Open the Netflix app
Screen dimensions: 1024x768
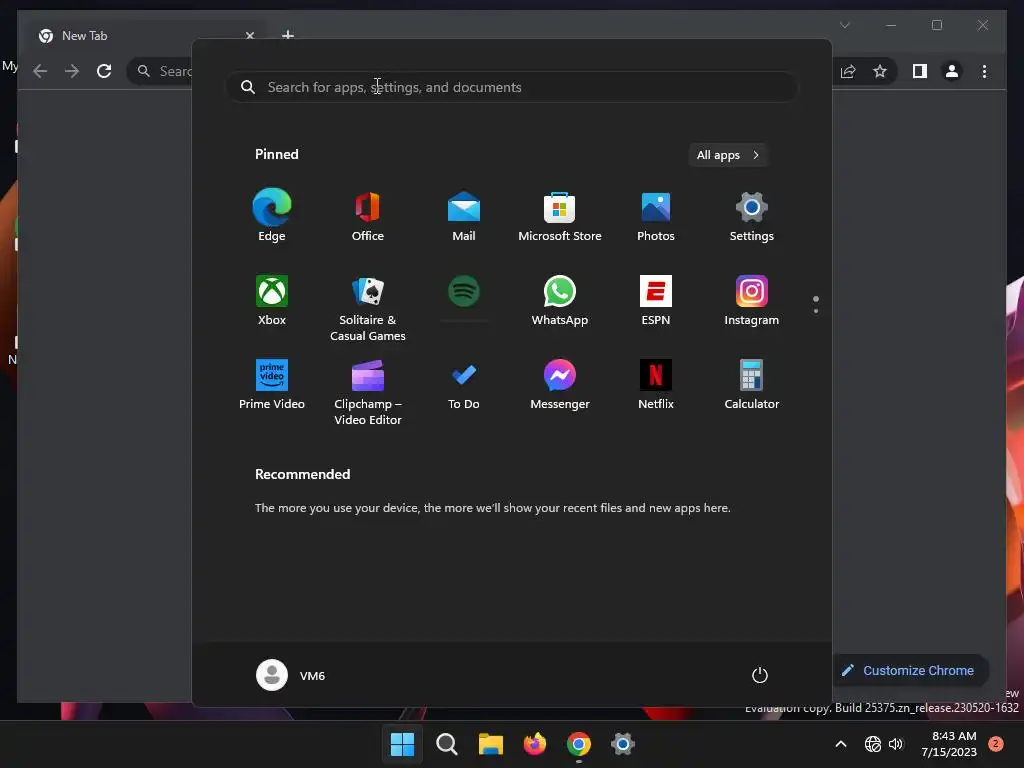656,385
